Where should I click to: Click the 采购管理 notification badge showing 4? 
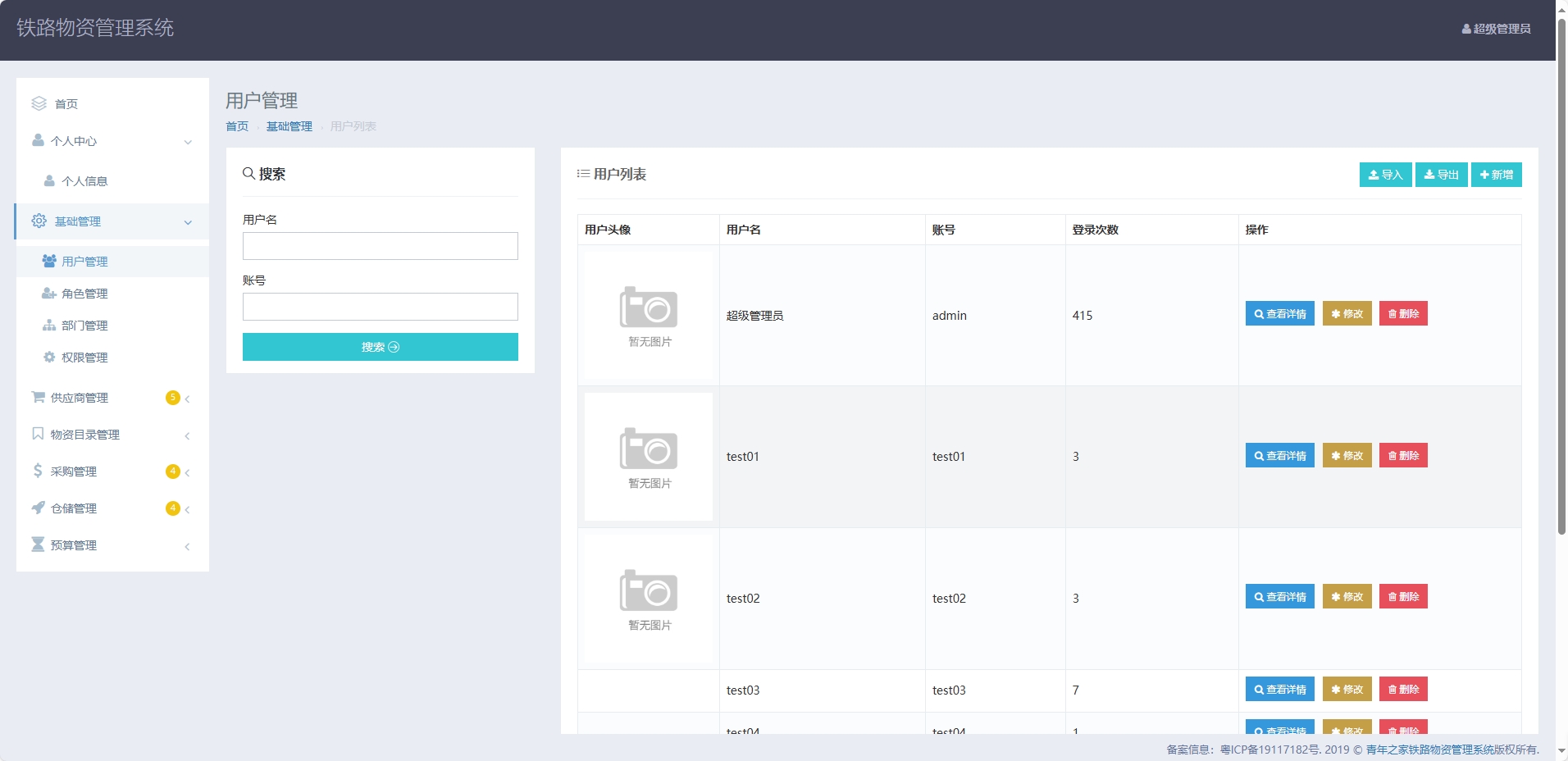pyautogui.click(x=172, y=472)
